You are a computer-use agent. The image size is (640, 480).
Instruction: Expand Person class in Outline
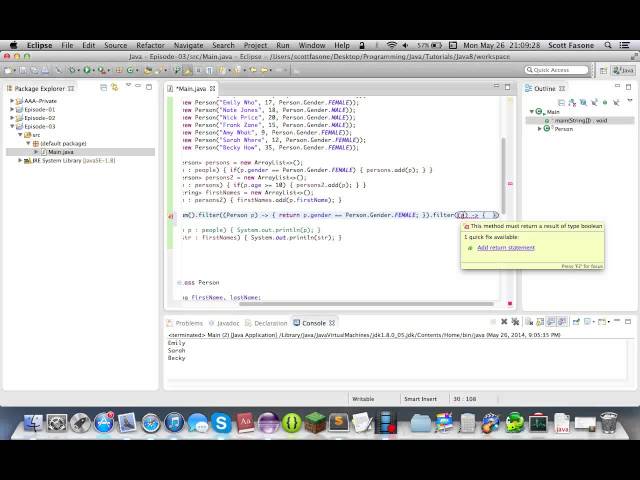540,129
